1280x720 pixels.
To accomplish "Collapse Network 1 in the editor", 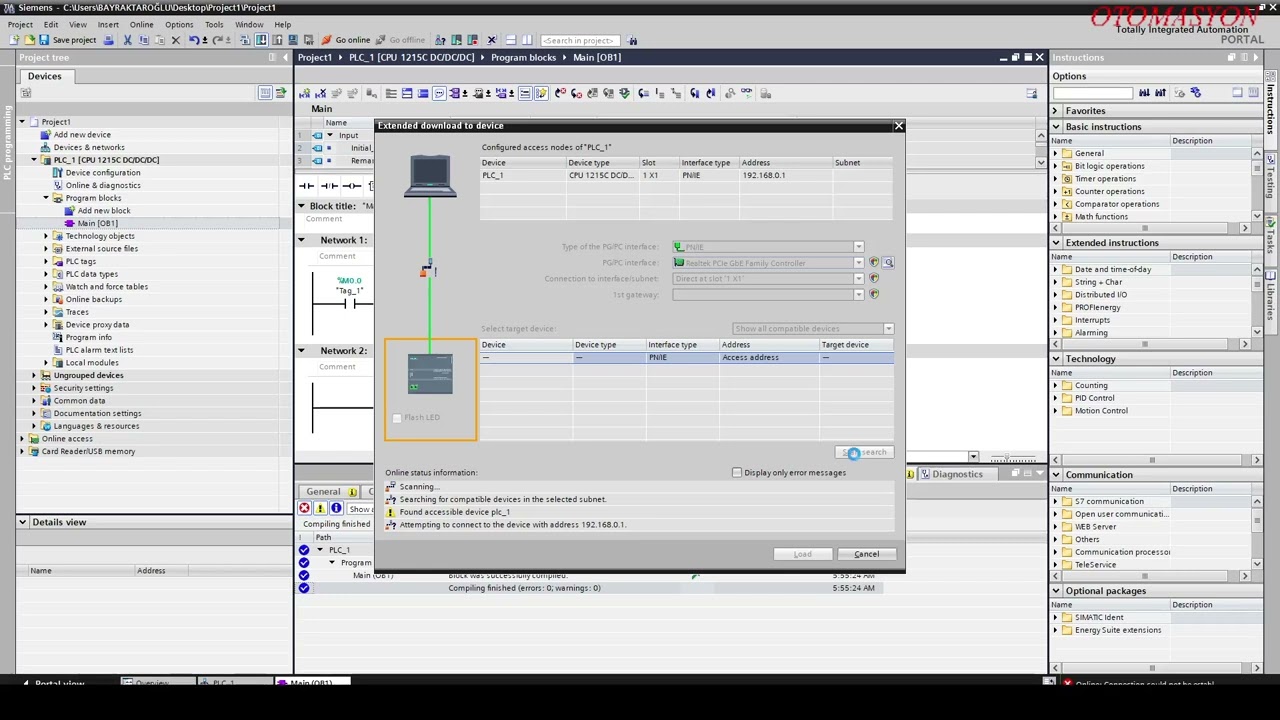I will click(301, 240).
